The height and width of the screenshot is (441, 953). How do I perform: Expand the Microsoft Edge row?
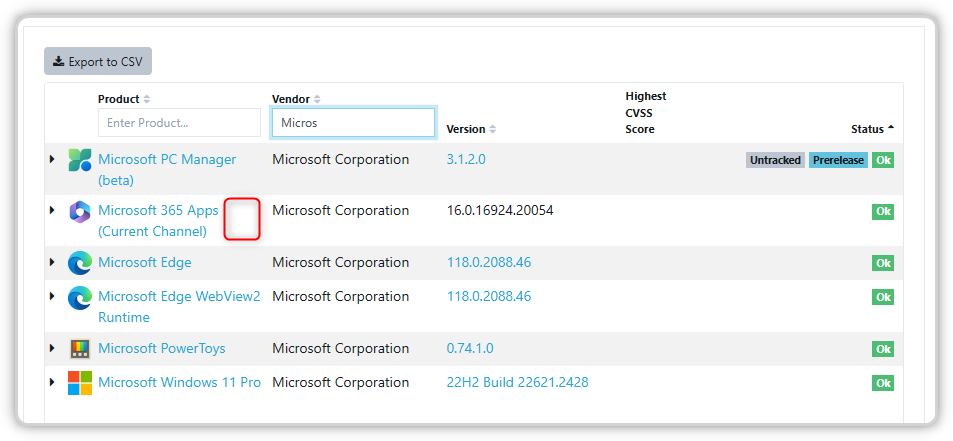tap(52, 262)
